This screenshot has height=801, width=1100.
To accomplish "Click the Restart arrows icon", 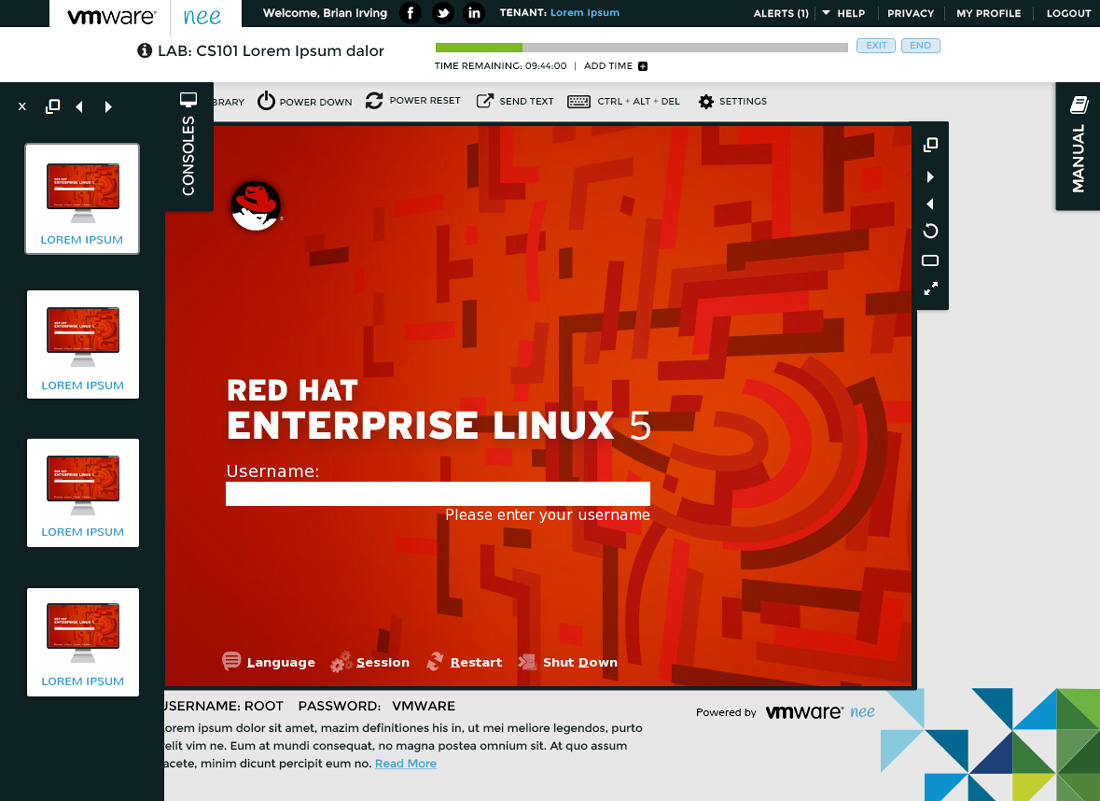I will coord(435,661).
